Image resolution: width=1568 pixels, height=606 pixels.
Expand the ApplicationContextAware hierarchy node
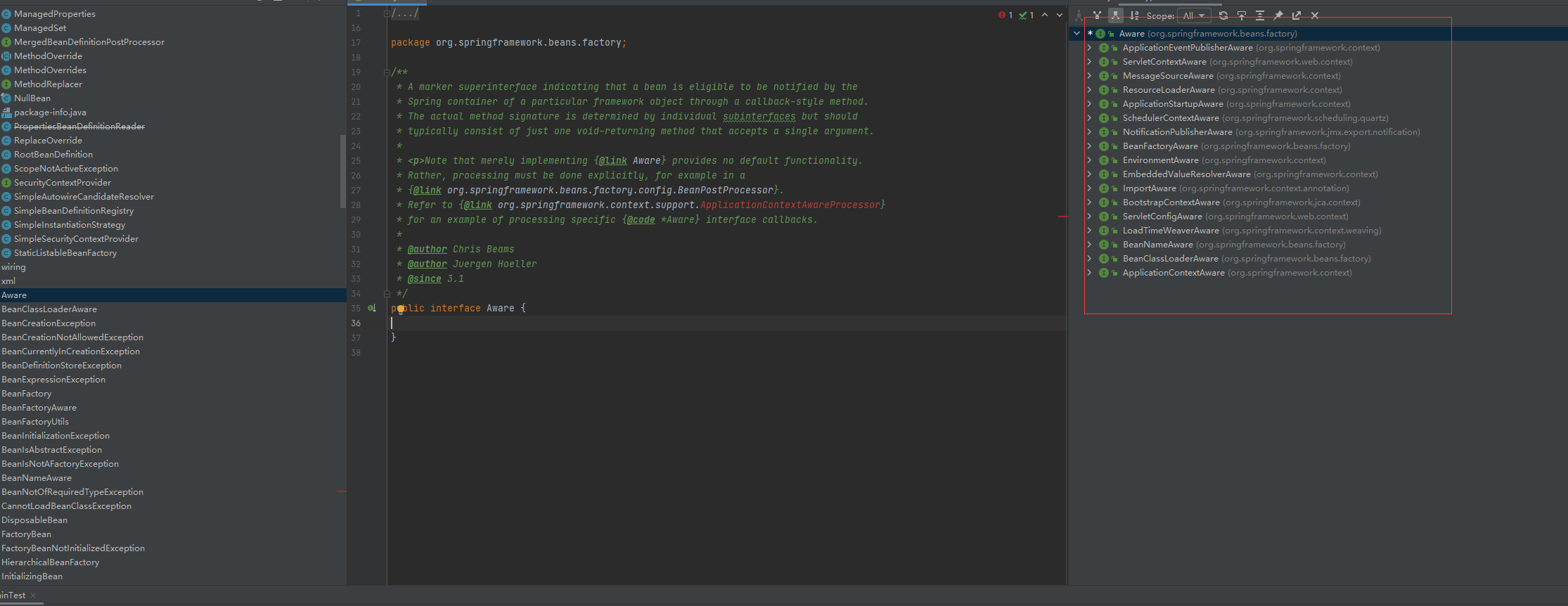pyautogui.click(x=1089, y=273)
